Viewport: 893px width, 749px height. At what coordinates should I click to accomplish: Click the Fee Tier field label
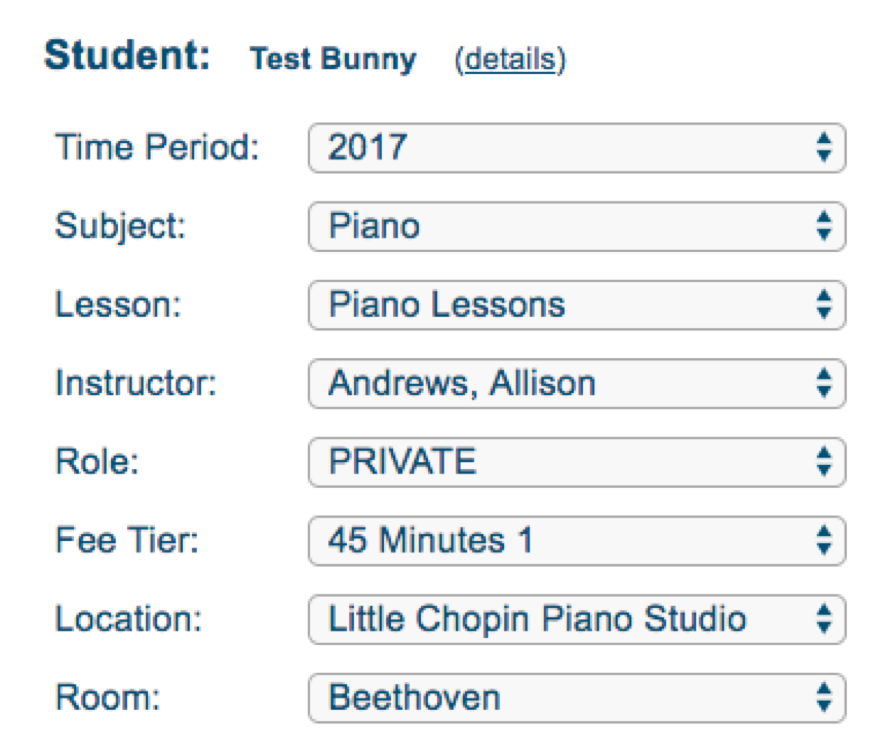pos(127,541)
